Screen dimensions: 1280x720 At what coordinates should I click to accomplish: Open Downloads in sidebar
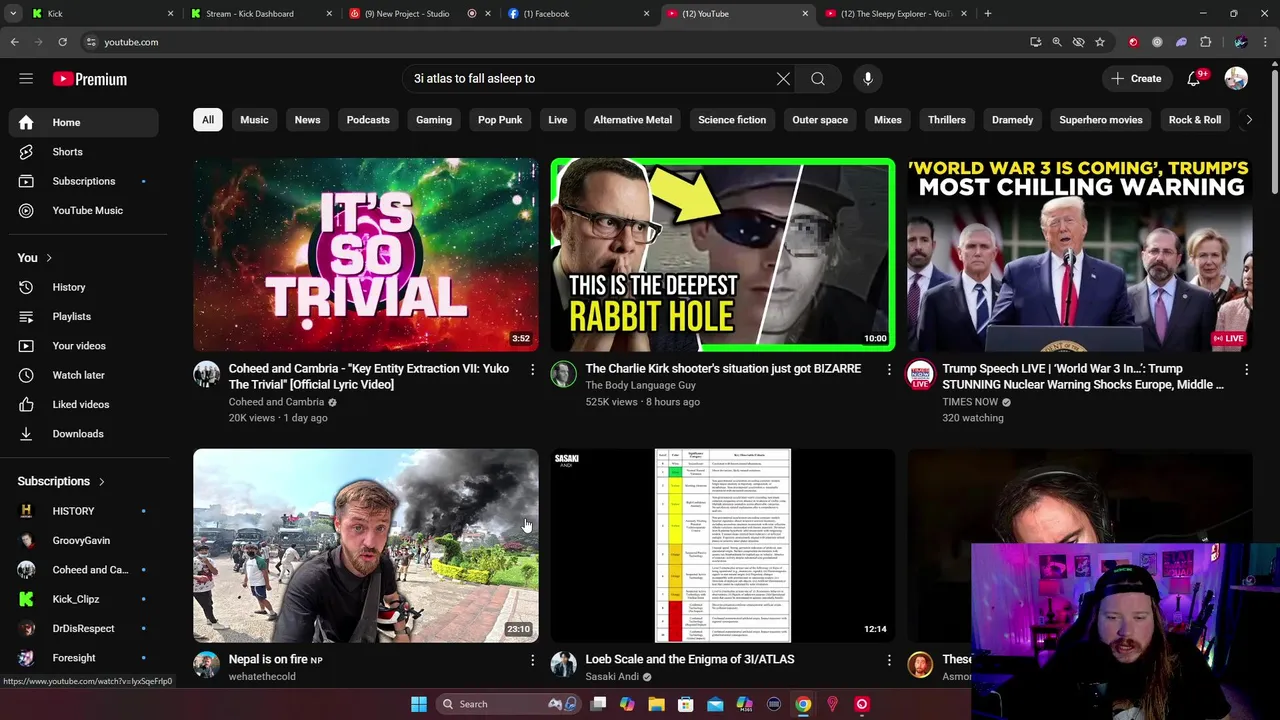(x=84, y=434)
